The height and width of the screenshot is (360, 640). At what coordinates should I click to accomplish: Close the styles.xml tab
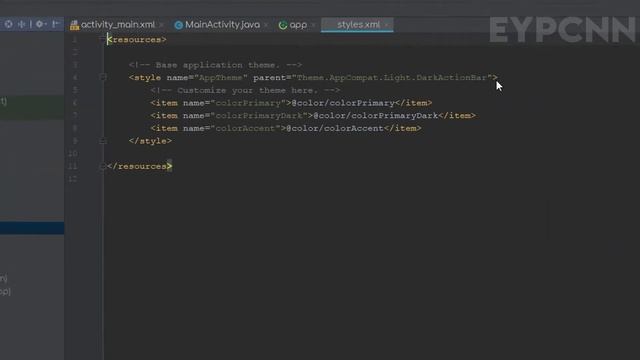point(386,25)
